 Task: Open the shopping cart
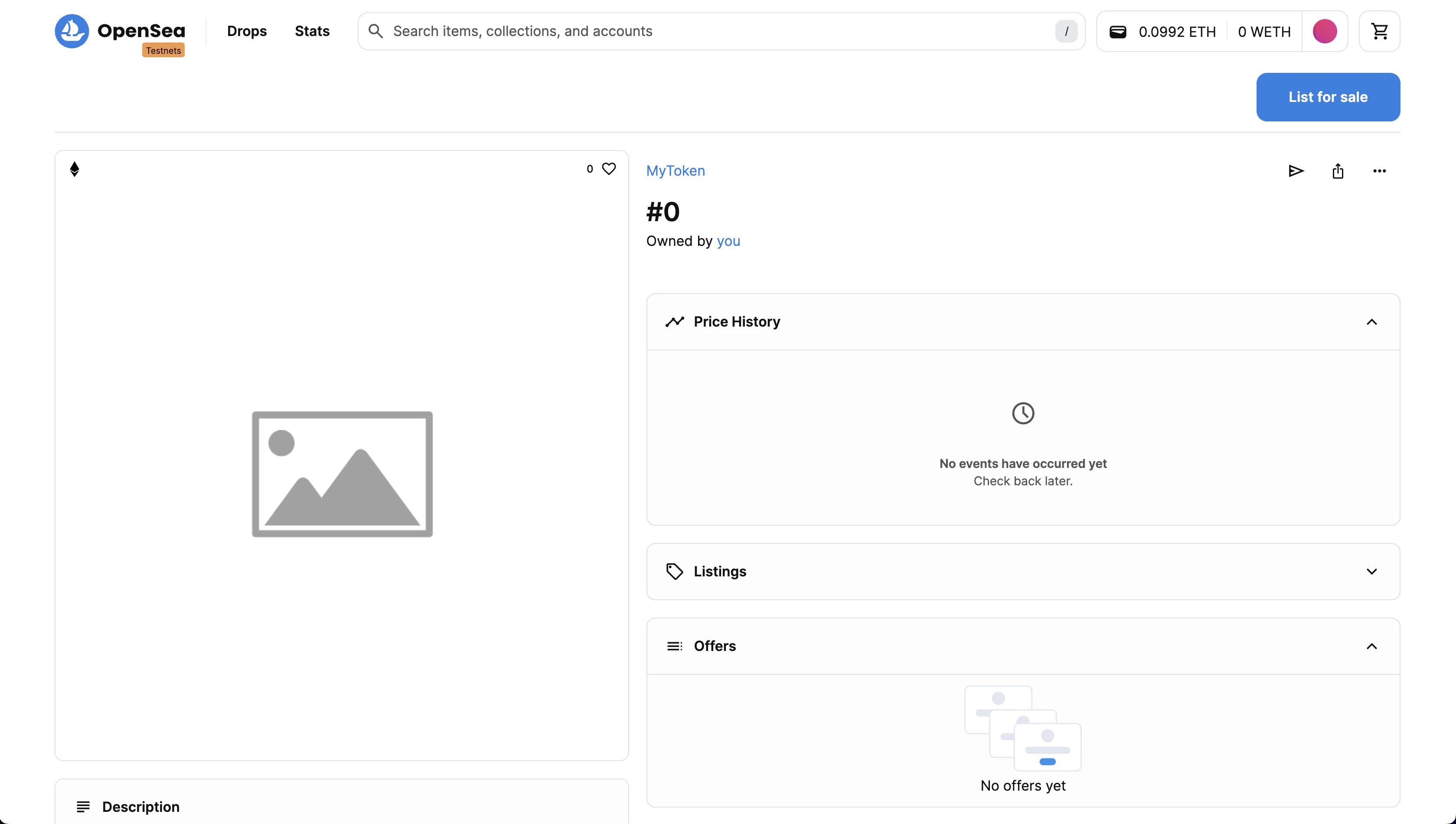[x=1379, y=31]
